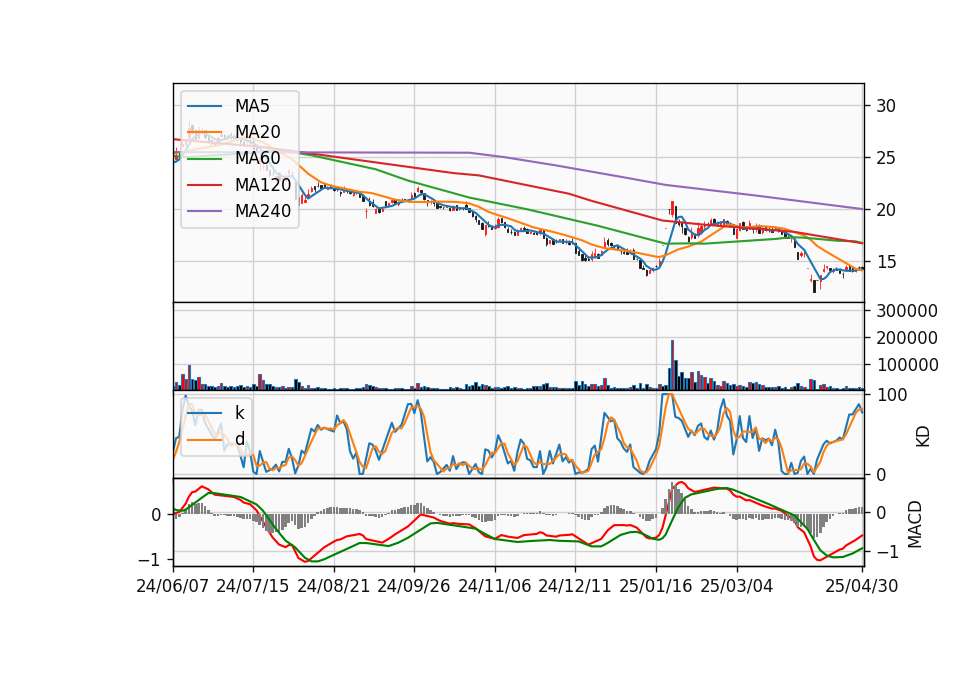Click the MACD axis title
The image size is (960, 690).
pyautogui.click(x=915, y=524)
